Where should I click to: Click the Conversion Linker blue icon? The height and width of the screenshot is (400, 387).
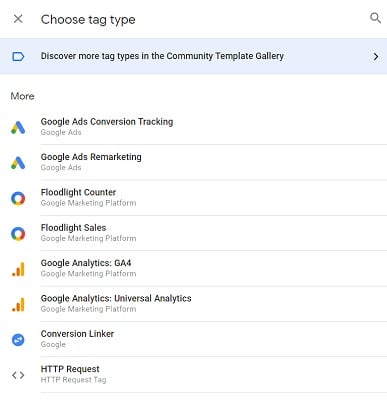tap(18, 340)
